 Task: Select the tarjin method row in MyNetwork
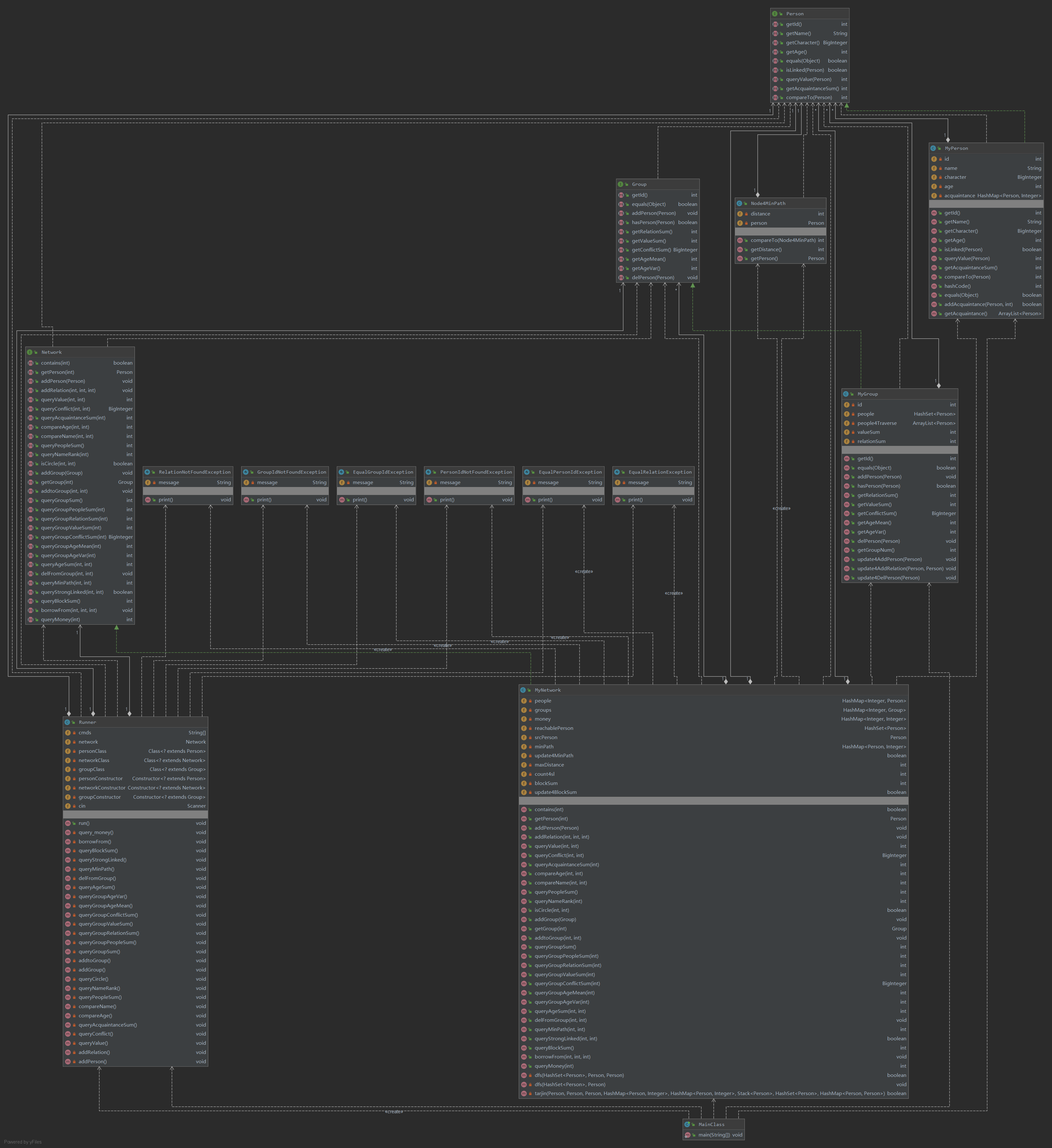709,1093
